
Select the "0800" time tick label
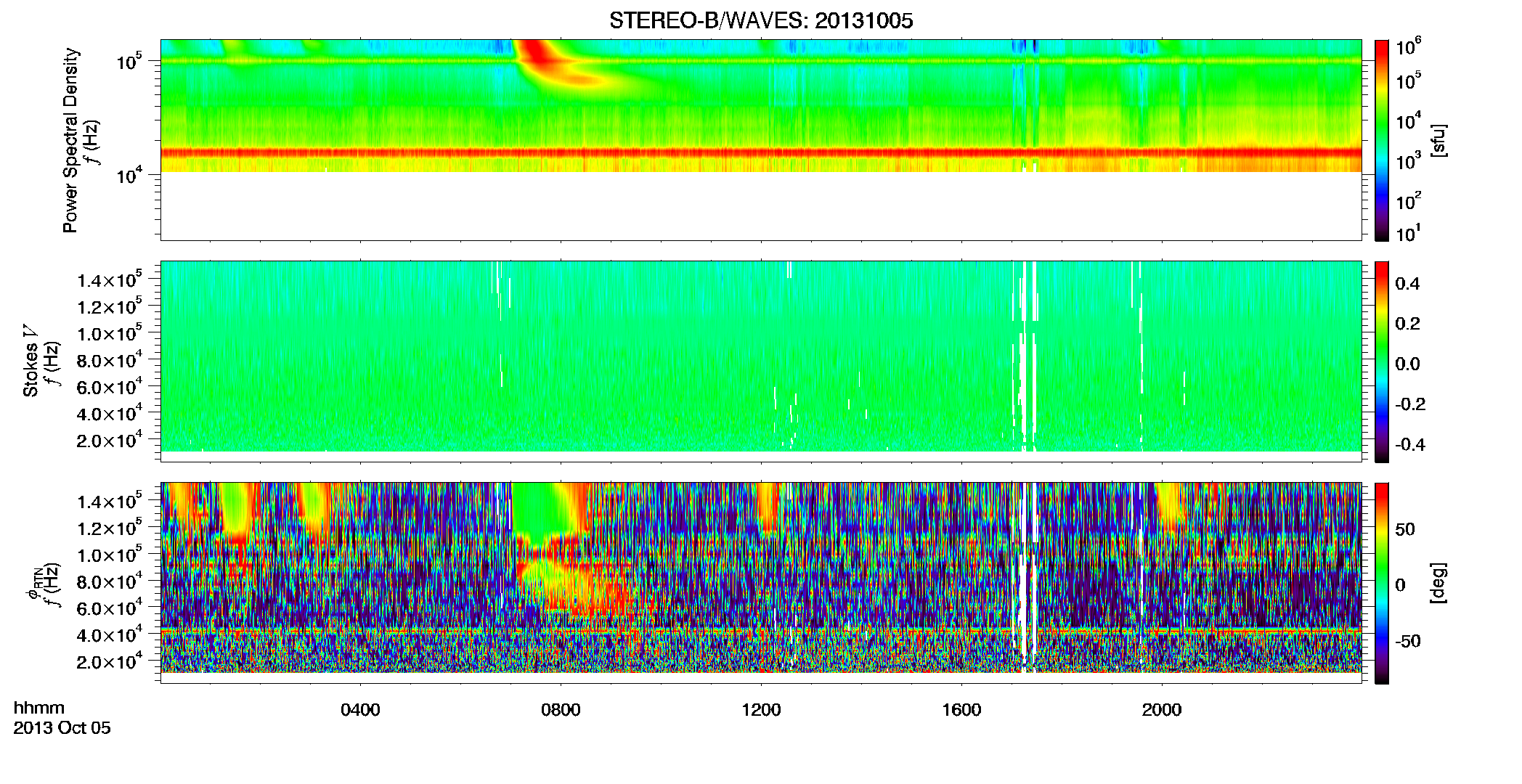pos(561,710)
